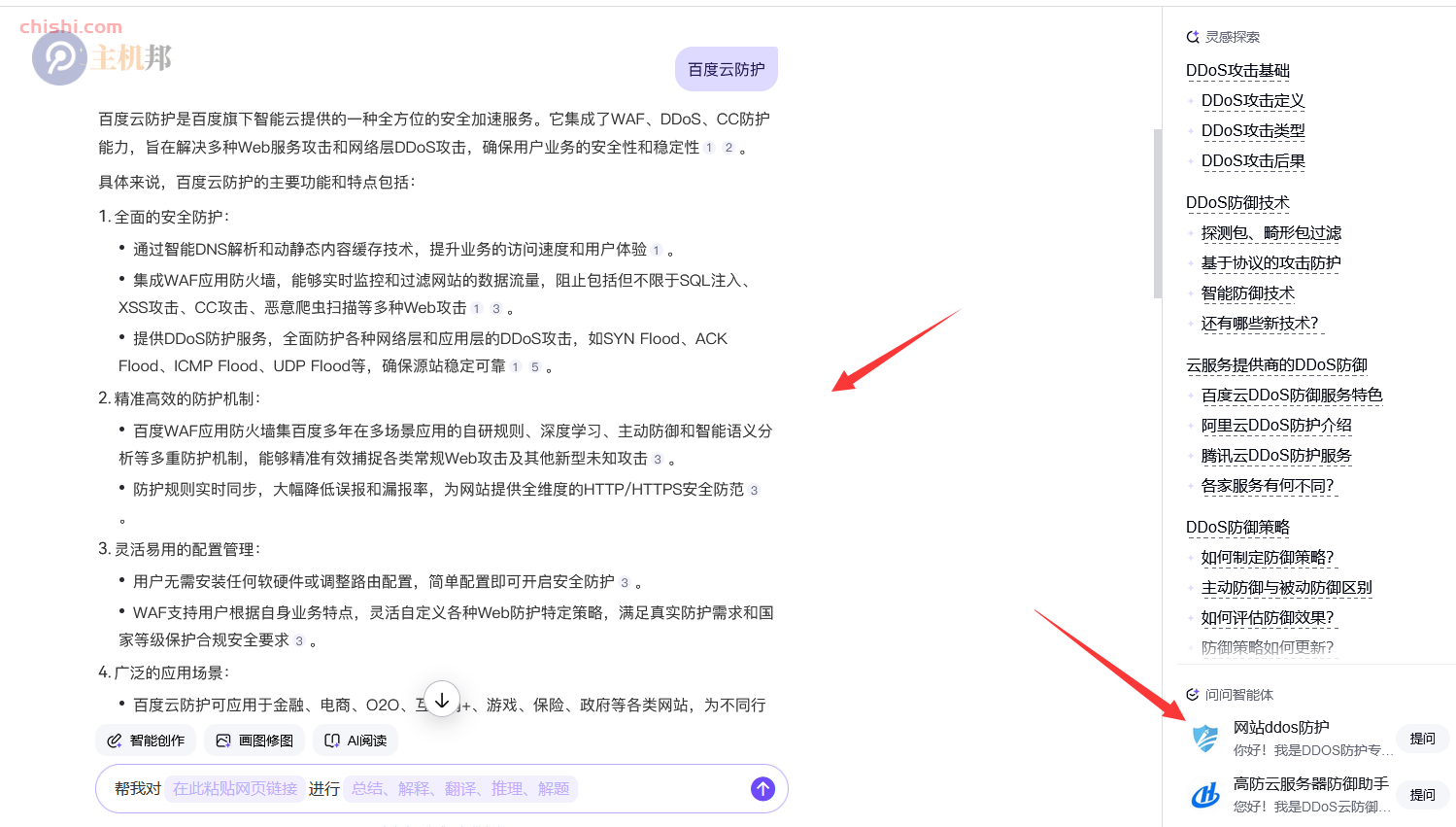The height and width of the screenshot is (827, 1456).
Task: Click citation 2 in the first paragraph
Action: 728,148
